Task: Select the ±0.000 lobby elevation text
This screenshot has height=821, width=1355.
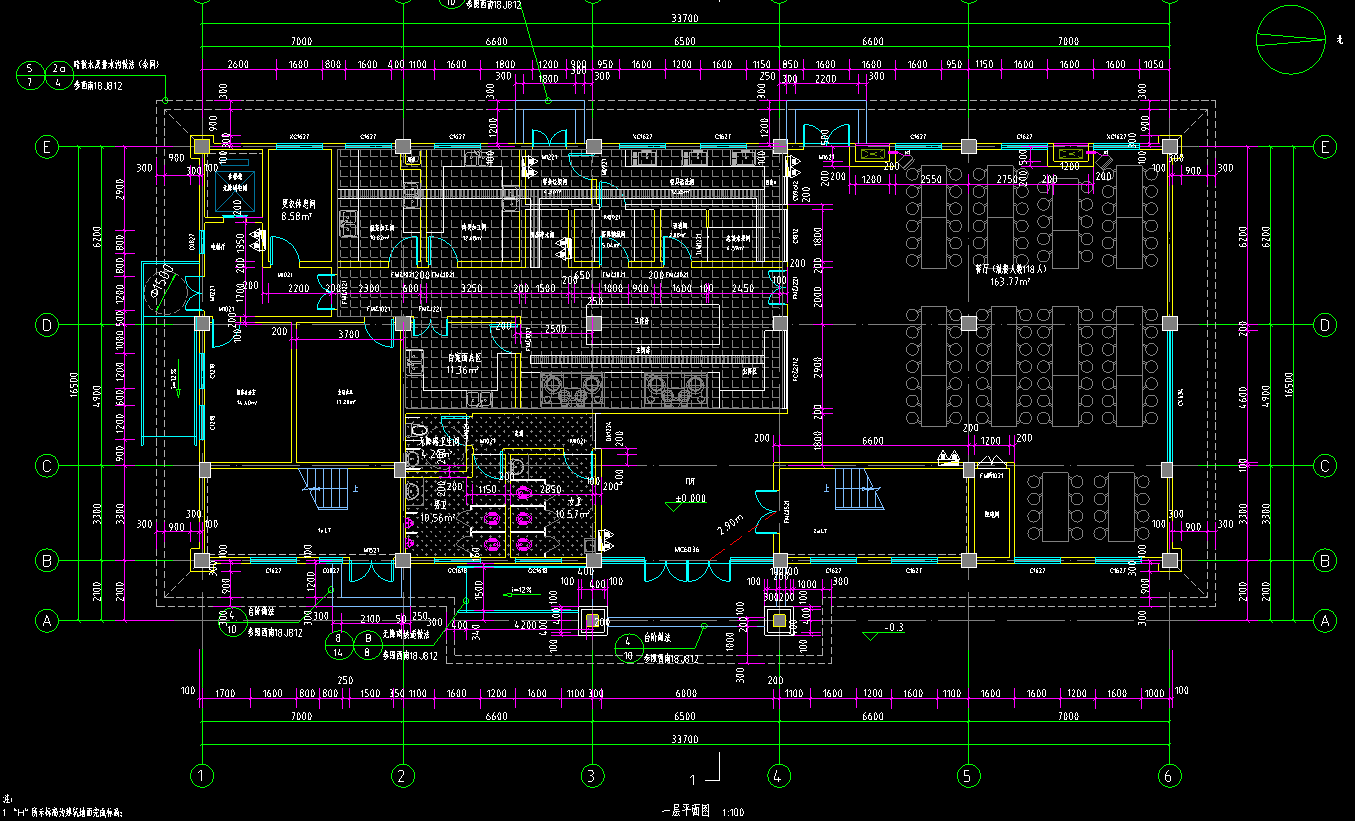Action: pos(690,498)
